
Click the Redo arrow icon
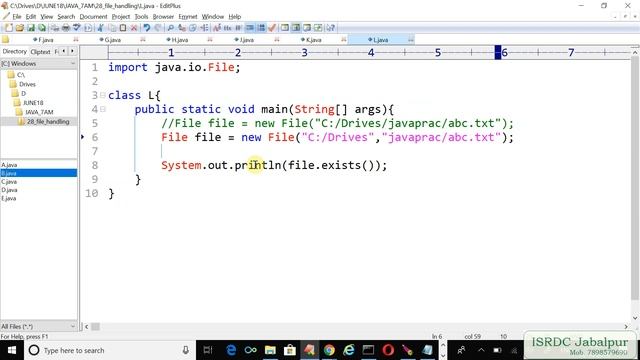(x=158, y=28)
